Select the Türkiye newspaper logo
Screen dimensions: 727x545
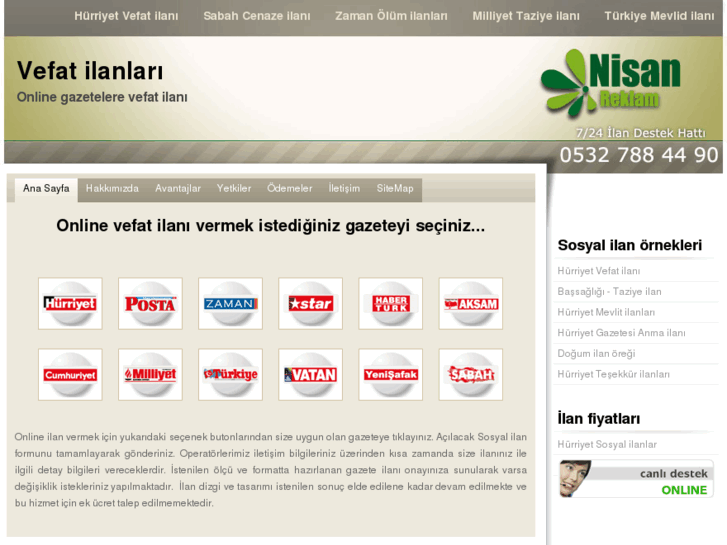click(230, 375)
